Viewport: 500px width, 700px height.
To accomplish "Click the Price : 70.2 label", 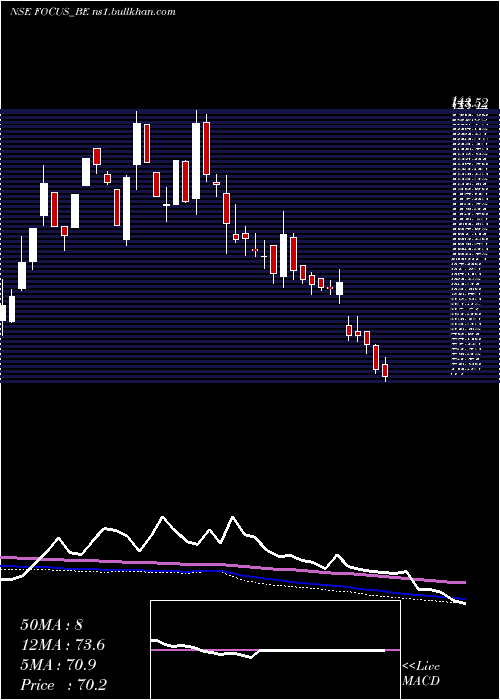I will 63,685.
